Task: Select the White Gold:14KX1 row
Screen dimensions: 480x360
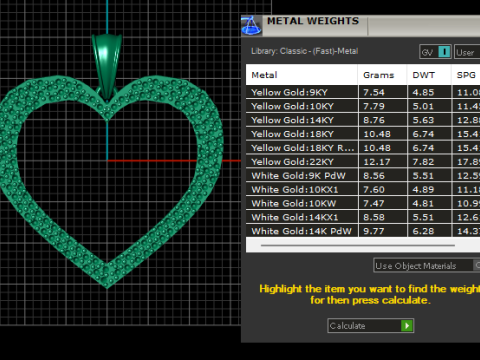Action: pos(363,217)
